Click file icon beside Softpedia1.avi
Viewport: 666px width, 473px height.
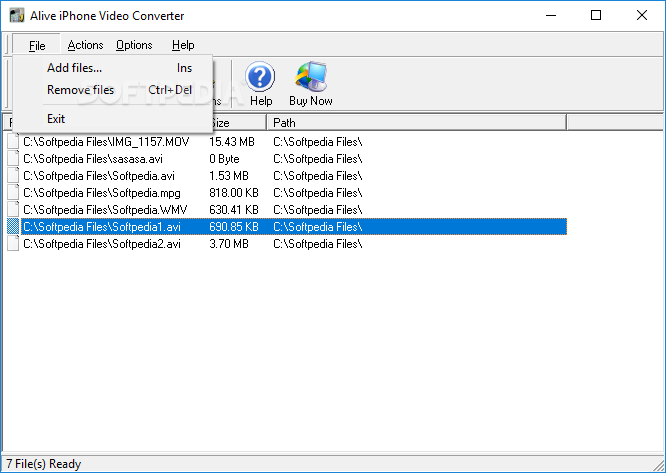click(x=13, y=226)
